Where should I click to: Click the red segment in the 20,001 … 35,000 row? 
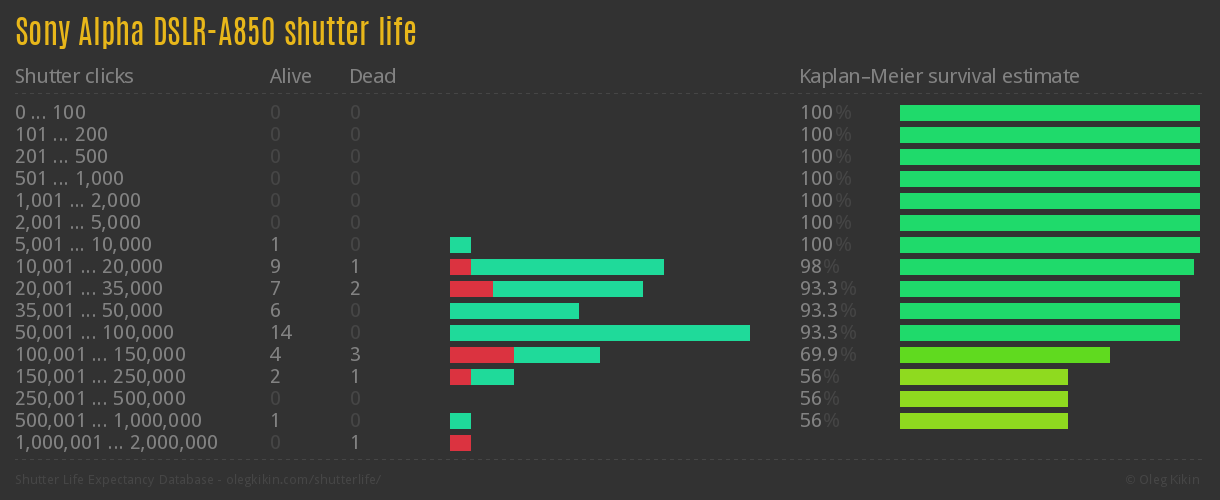[x=471, y=289]
